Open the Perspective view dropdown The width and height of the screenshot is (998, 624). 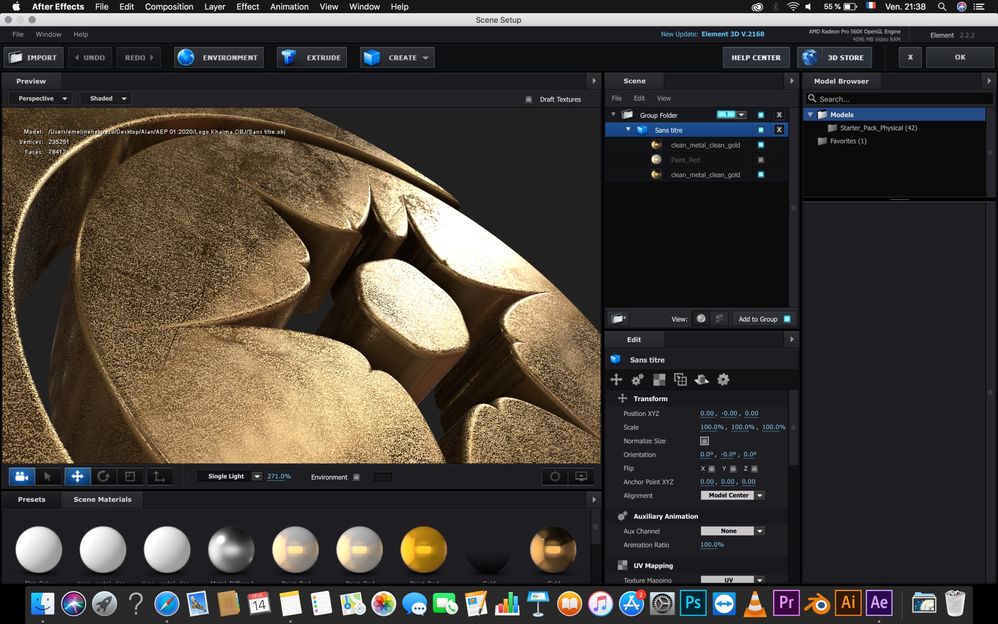click(42, 99)
